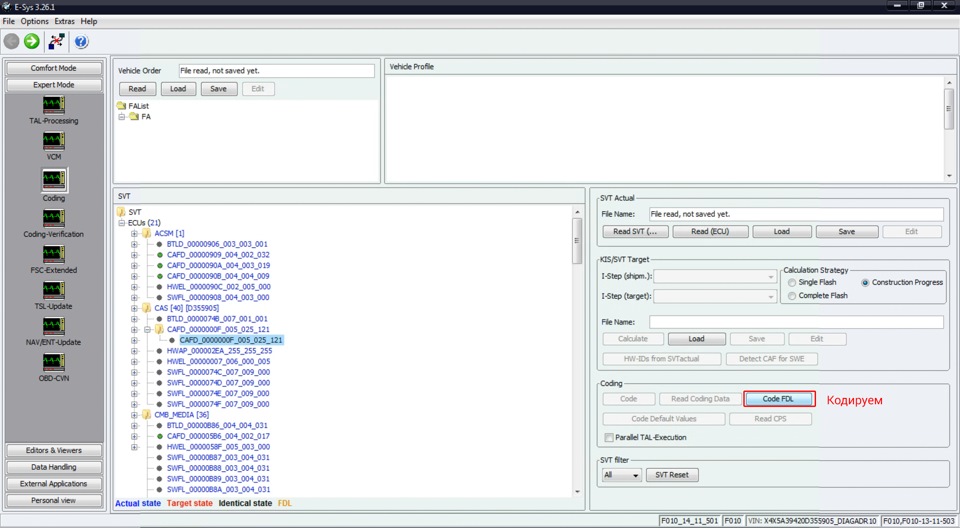Select SWFL_0000074C_007_009_000 in the tree
Viewport: 960px width, 528px height.
(x=218, y=372)
